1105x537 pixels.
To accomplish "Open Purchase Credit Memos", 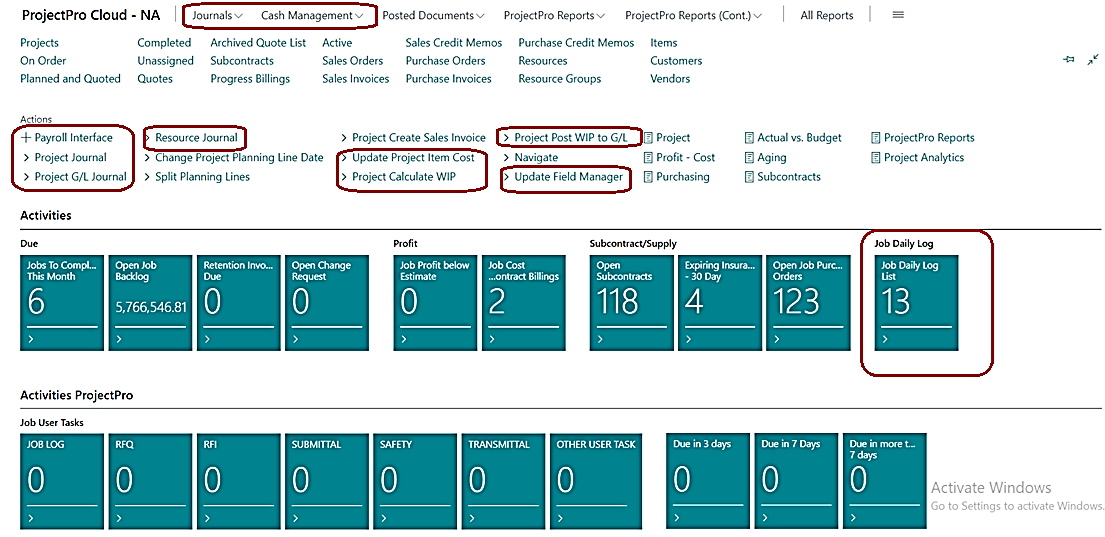I will (576, 43).
